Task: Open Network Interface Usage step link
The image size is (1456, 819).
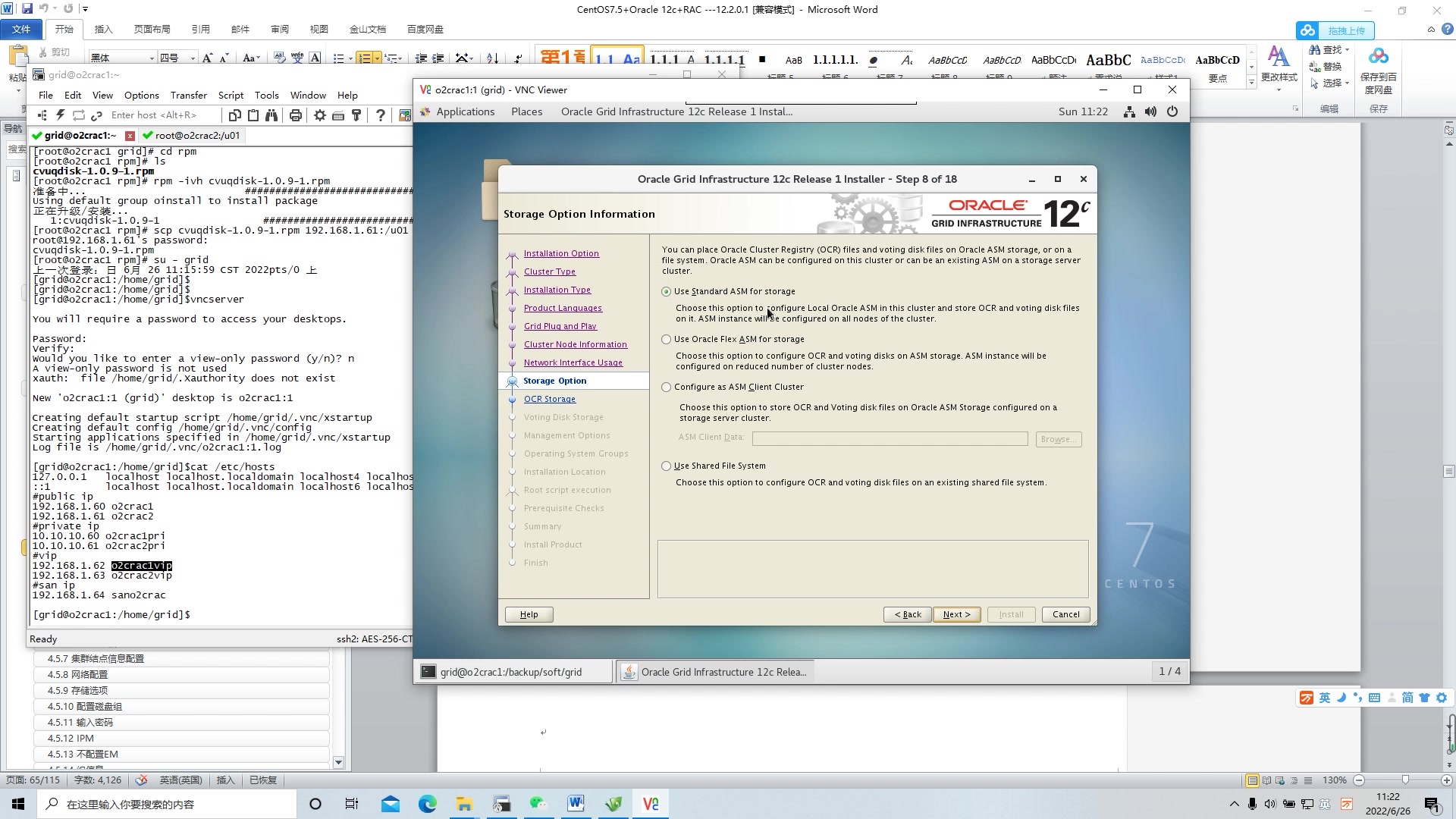Action: coord(573,363)
